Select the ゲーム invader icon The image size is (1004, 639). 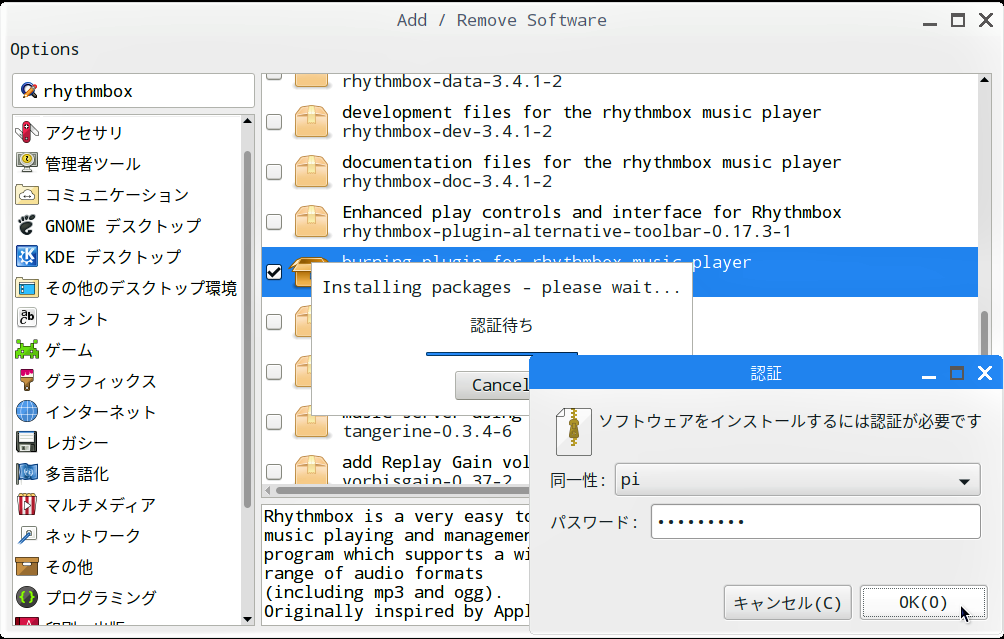click(27, 350)
